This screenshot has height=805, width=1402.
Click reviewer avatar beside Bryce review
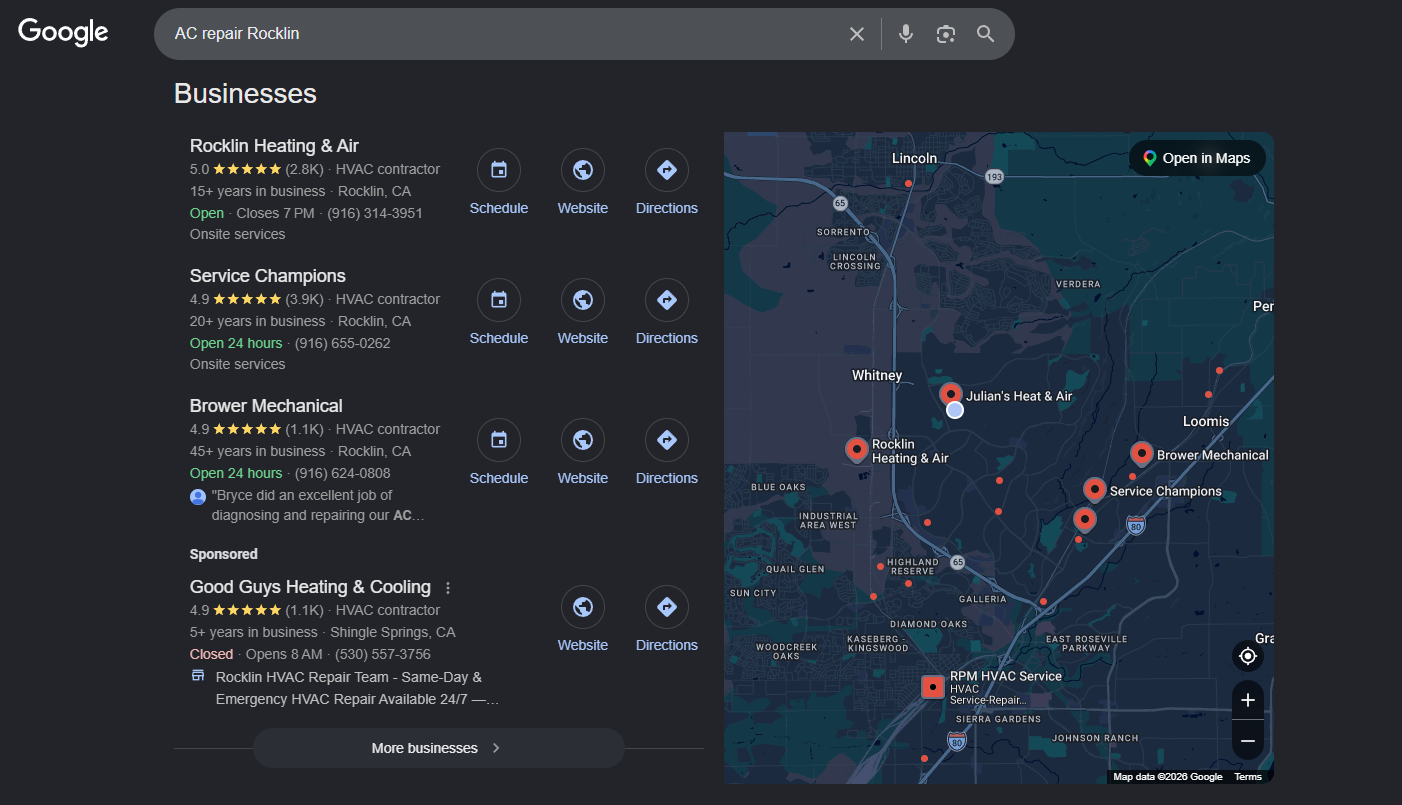(198, 496)
